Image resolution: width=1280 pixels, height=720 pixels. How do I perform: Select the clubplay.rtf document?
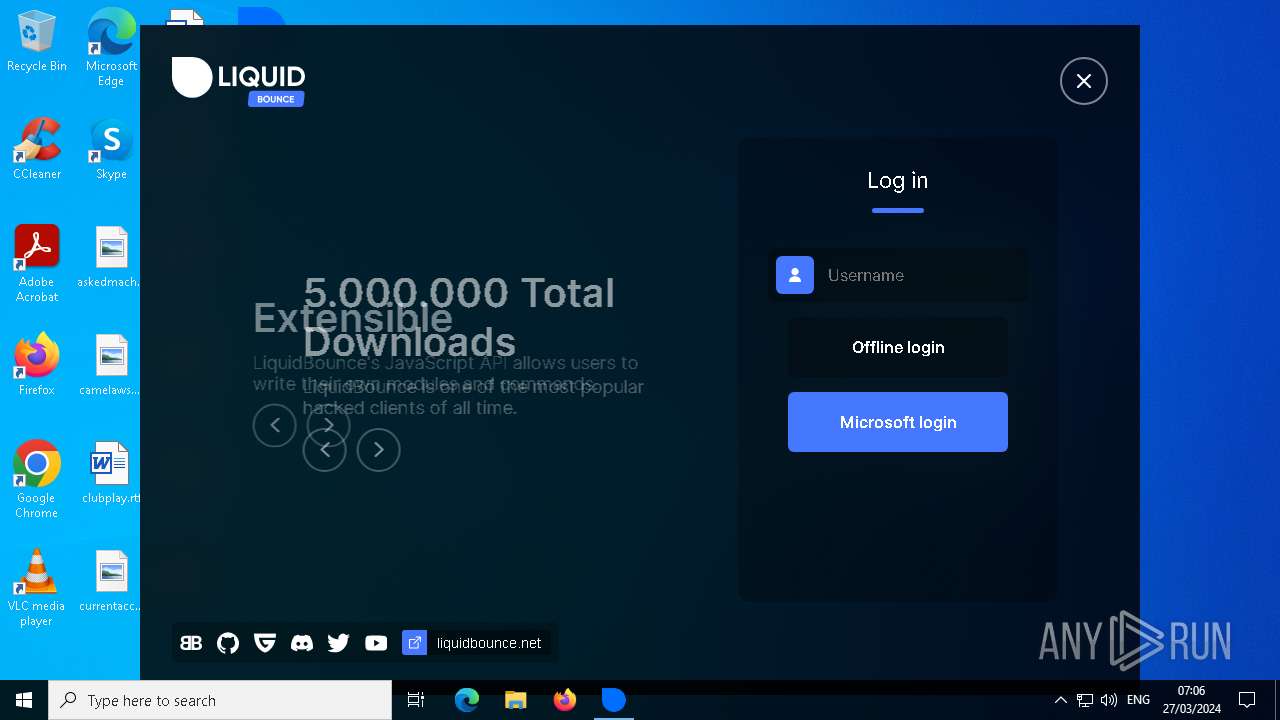click(x=111, y=473)
